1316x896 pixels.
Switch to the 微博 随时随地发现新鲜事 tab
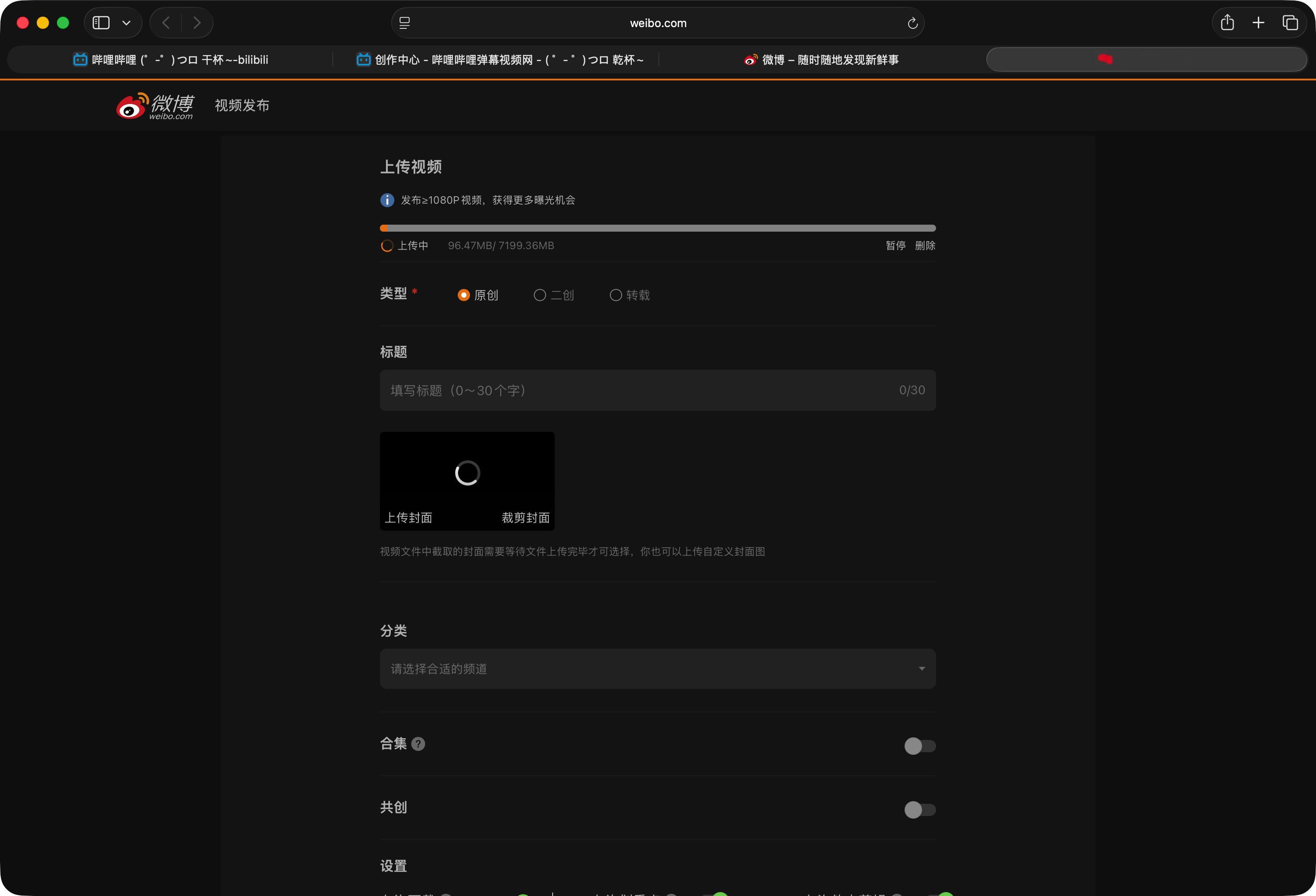click(821, 59)
